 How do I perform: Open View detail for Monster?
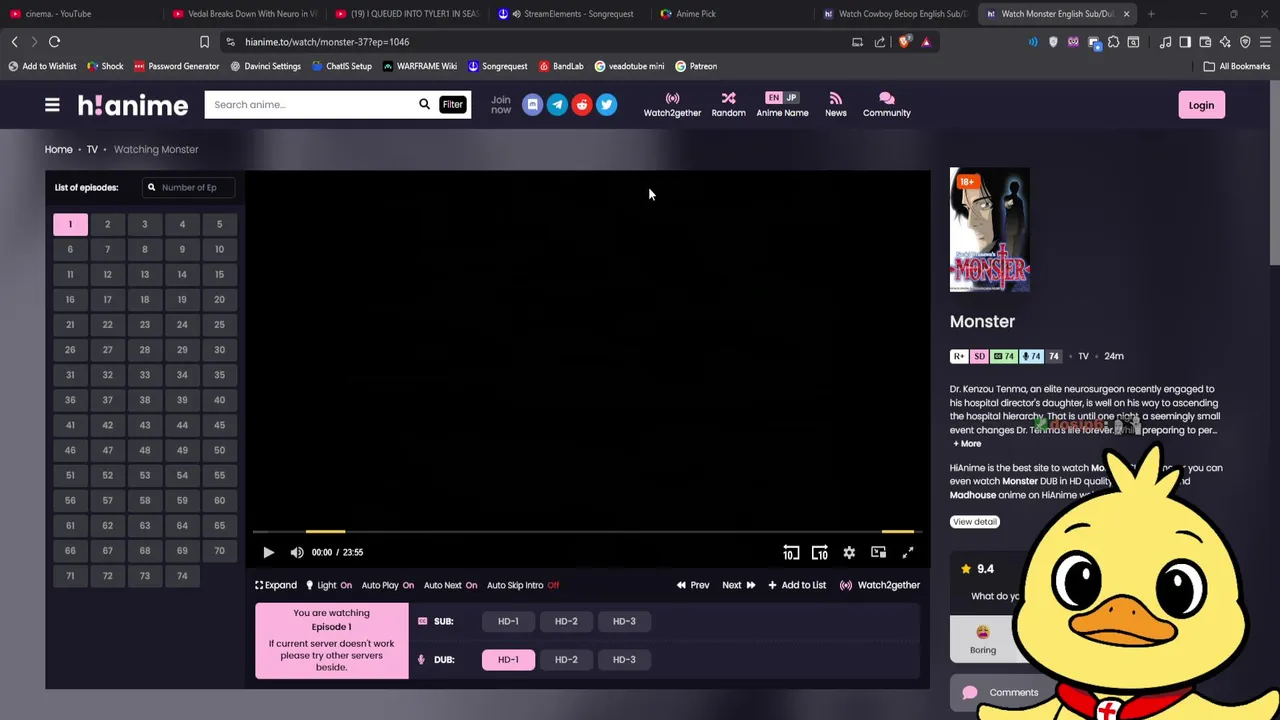click(x=974, y=521)
